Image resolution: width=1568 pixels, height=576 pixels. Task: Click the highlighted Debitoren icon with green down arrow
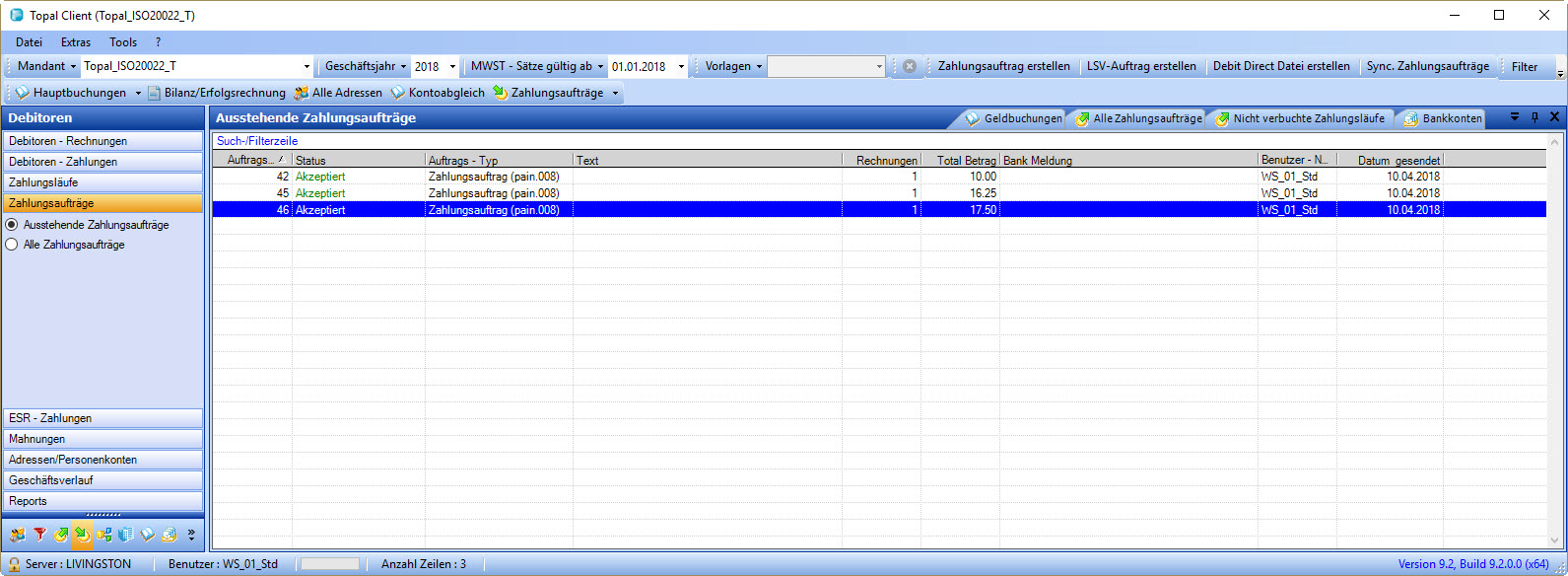tap(83, 535)
